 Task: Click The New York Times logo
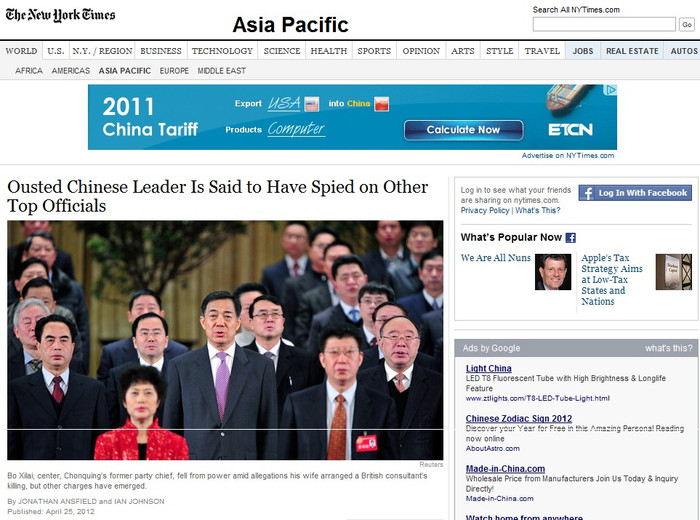coord(60,15)
